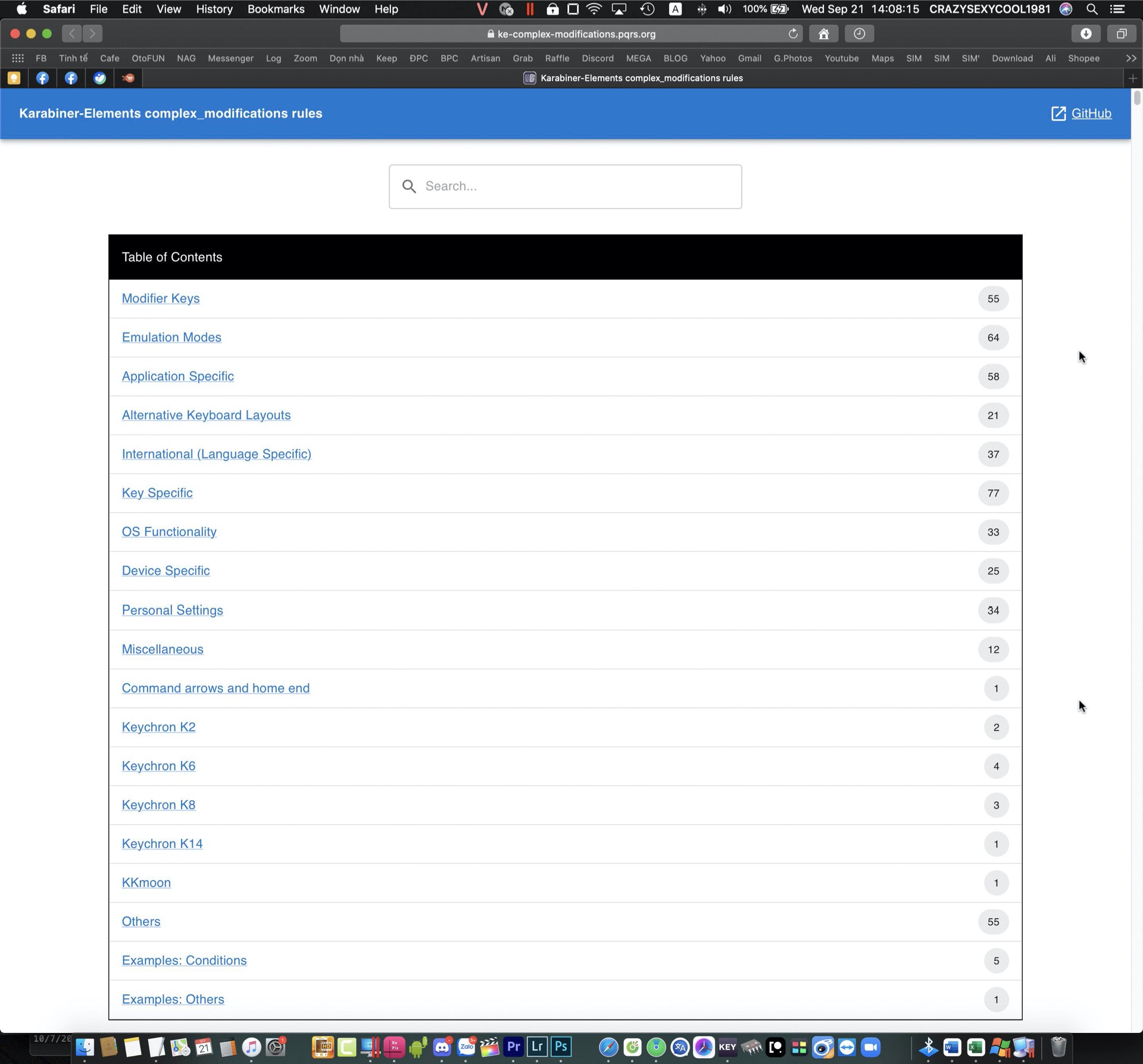
Task: Open the volume control in menu bar
Action: (724, 9)
